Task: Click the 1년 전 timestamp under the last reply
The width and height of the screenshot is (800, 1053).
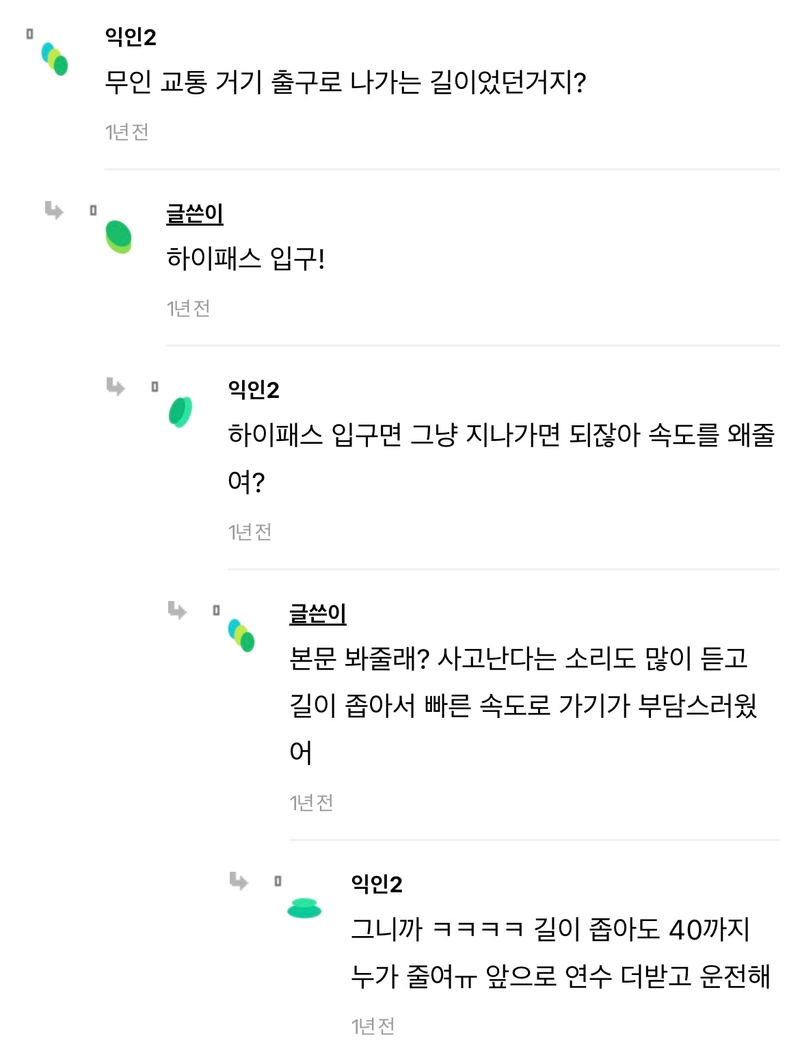Action: (x=372, y=1025)
